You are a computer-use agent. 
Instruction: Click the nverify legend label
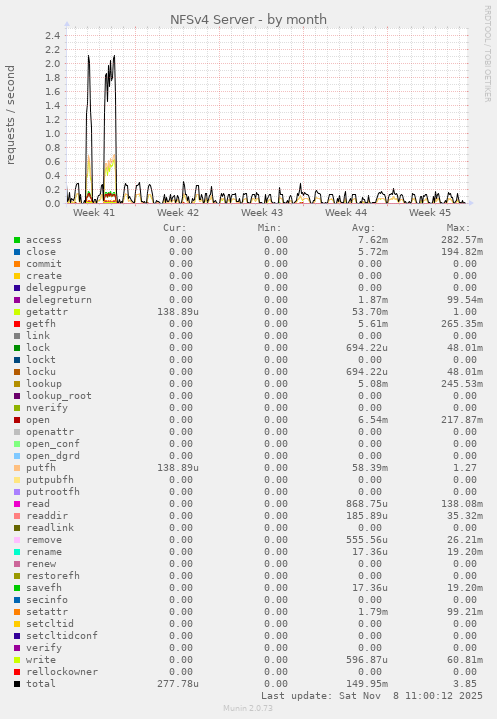(x=47, y=408)
